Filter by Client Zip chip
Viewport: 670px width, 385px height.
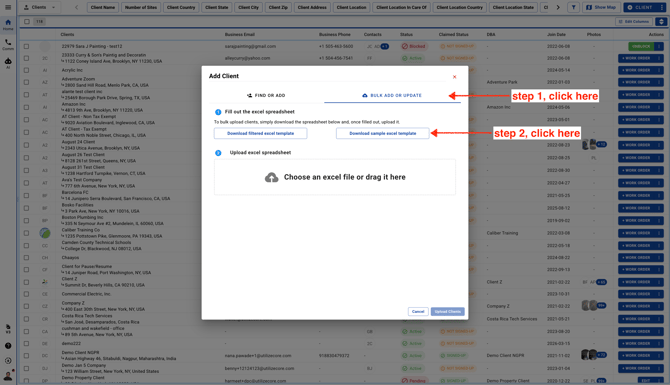(278, 7)
